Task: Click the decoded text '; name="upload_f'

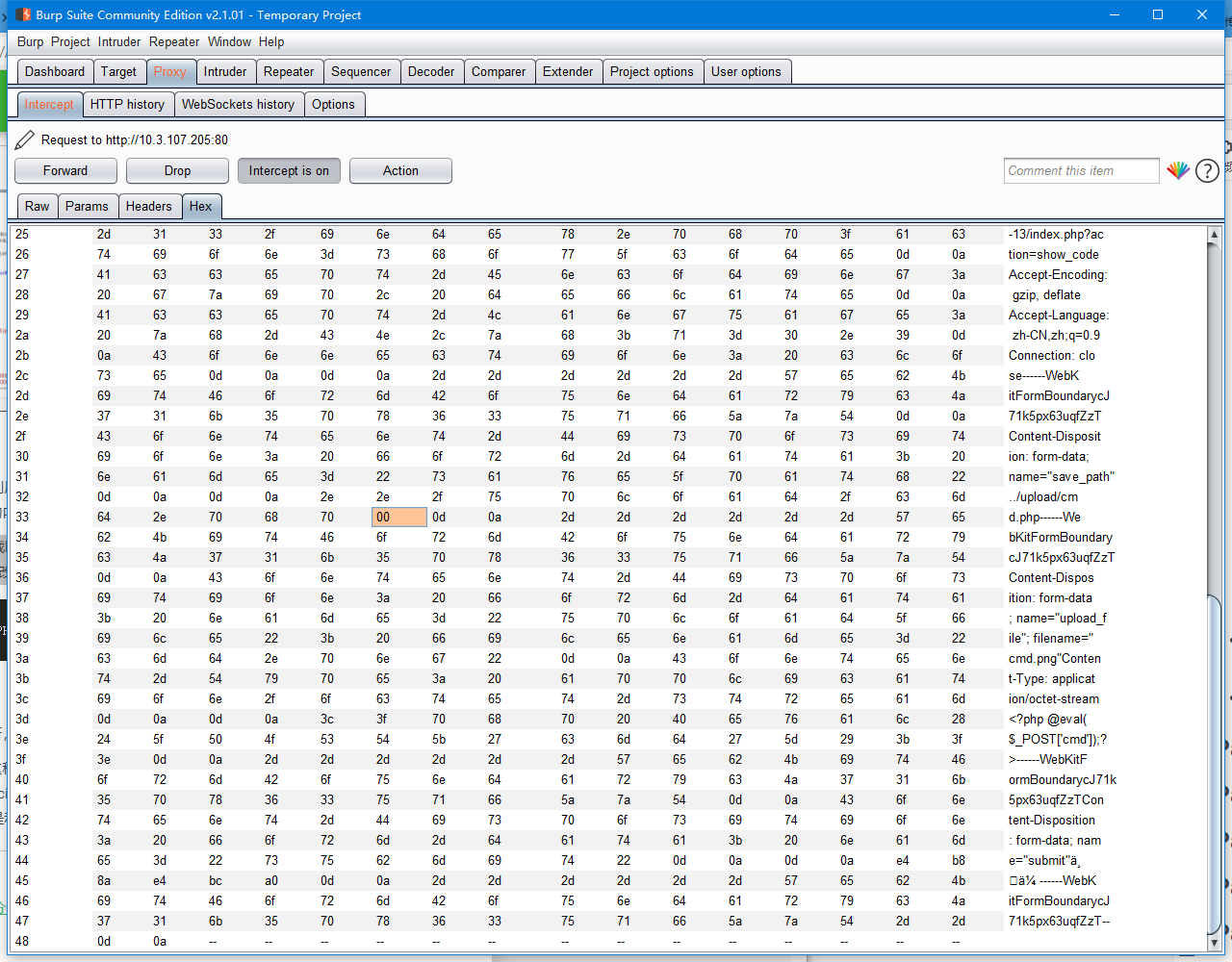Action: [1058, 618]
